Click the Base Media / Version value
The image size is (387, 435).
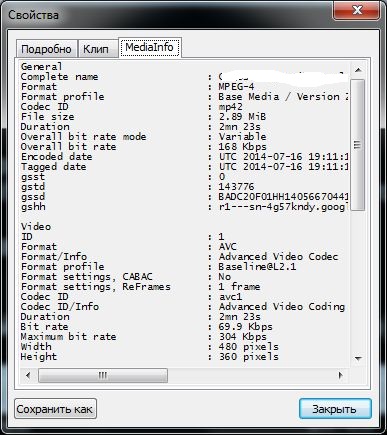[283, 97]
